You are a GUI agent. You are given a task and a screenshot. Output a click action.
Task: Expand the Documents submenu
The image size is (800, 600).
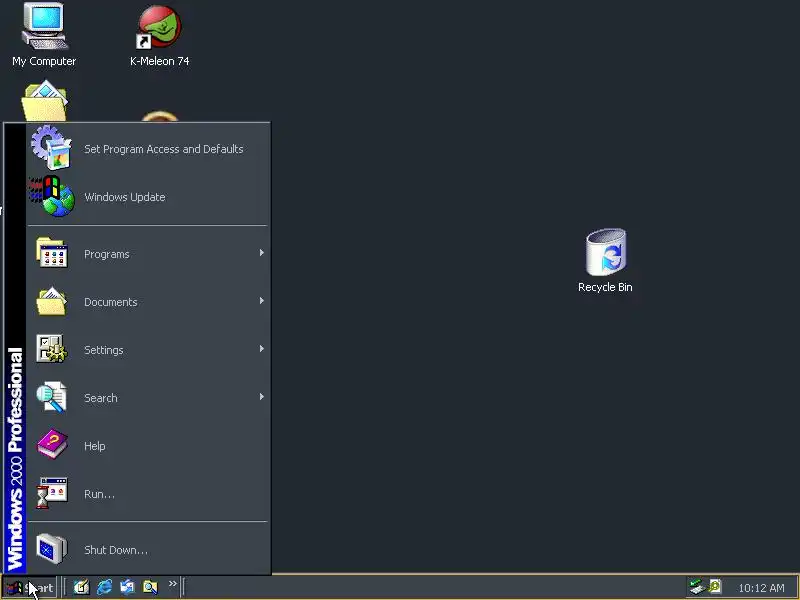point(148,302)
